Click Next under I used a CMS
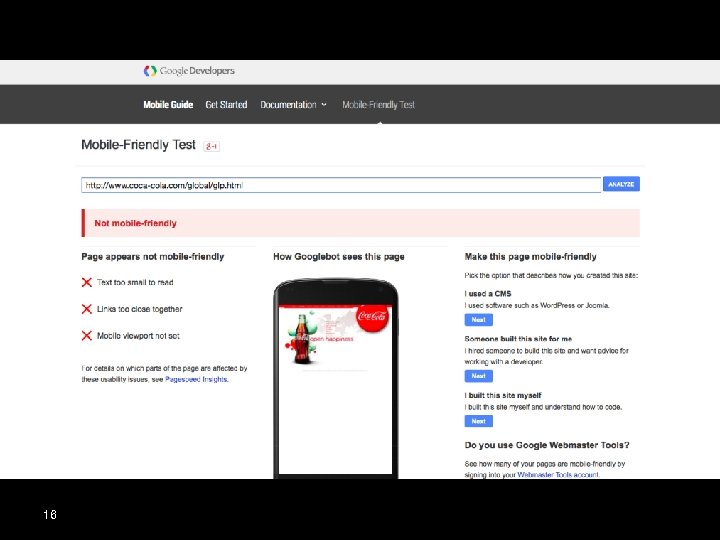The height and width of the screenshot is (540, 720). [478, 320]
